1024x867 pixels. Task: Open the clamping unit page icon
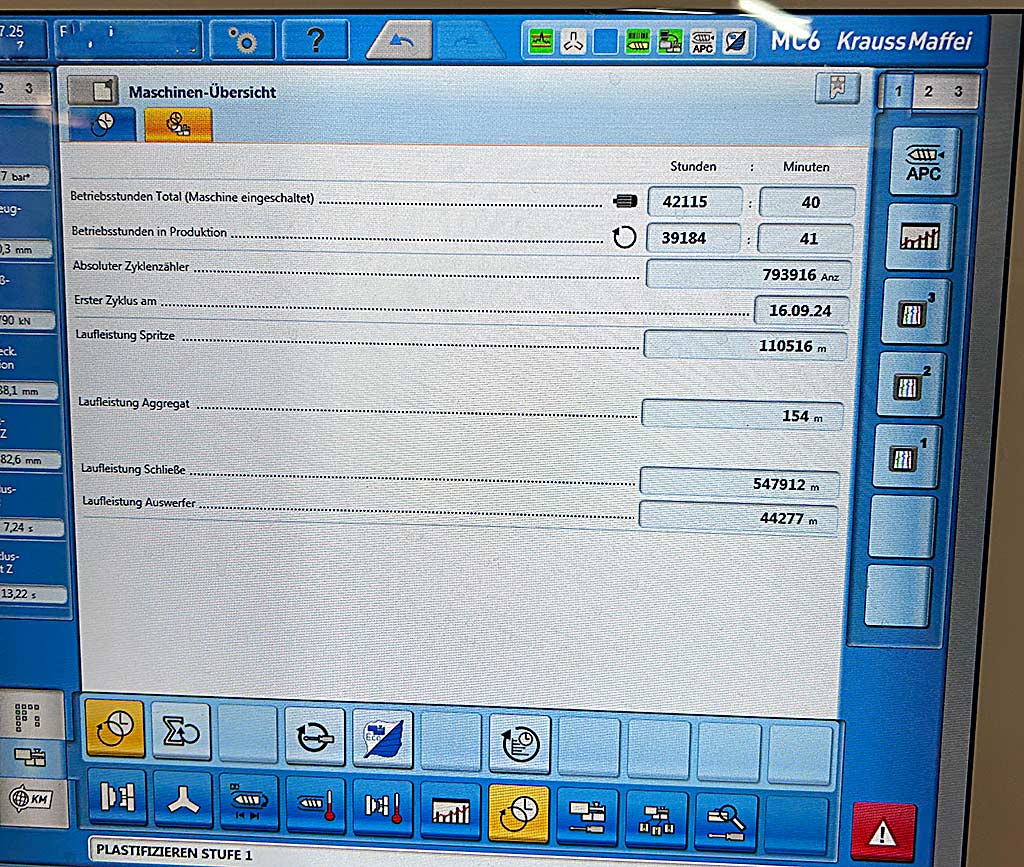coord(118,796)
